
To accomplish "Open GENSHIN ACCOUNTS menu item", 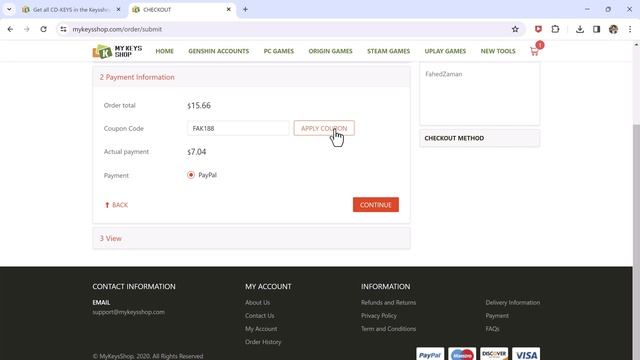I will tap(218, 51).
